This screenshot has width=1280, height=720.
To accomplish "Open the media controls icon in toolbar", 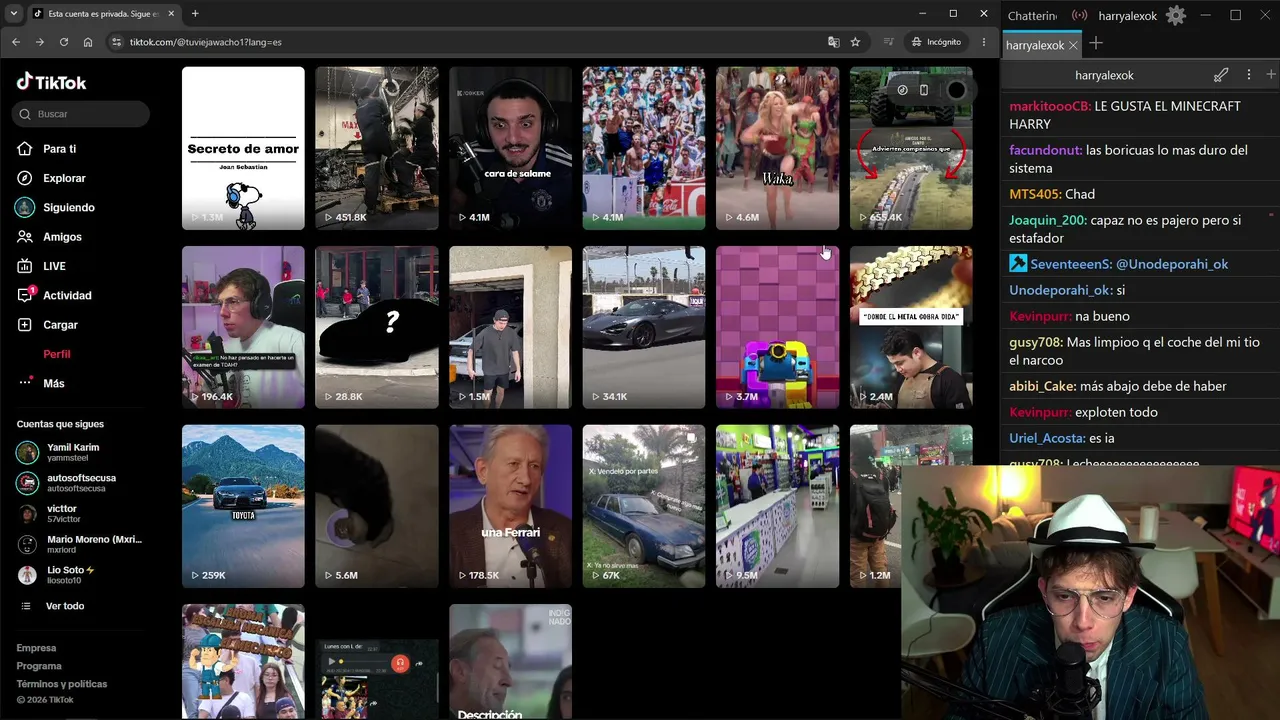I will point(889,42).
